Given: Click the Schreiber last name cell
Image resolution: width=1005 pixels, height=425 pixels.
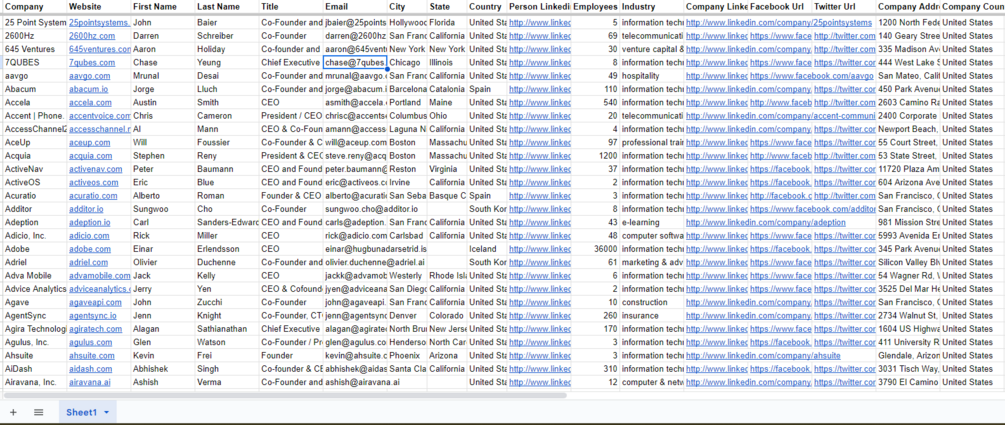Looking at the screenshot, I should point(227,36).
